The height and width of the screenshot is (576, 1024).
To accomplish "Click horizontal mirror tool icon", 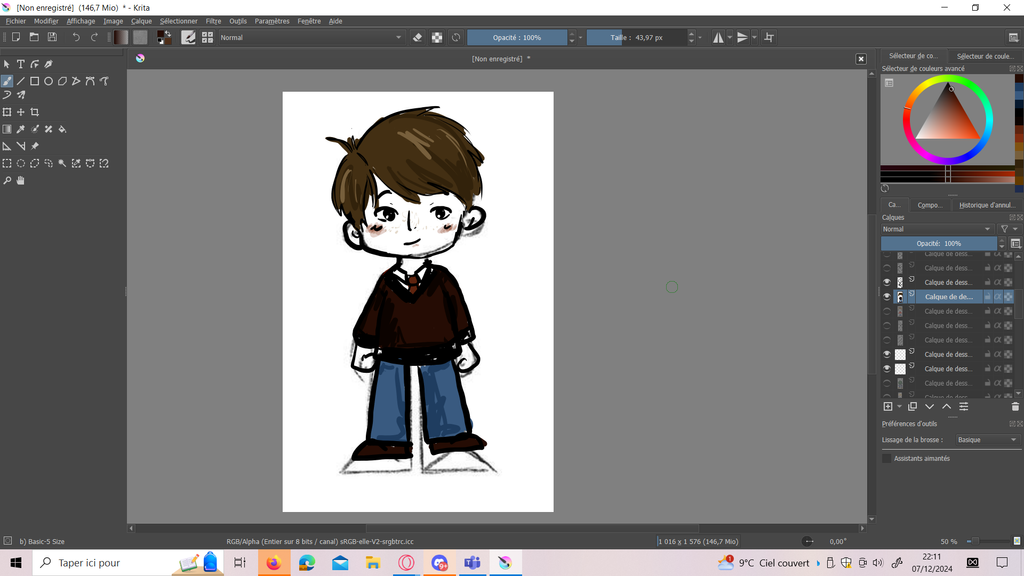I will pos(718,37).
